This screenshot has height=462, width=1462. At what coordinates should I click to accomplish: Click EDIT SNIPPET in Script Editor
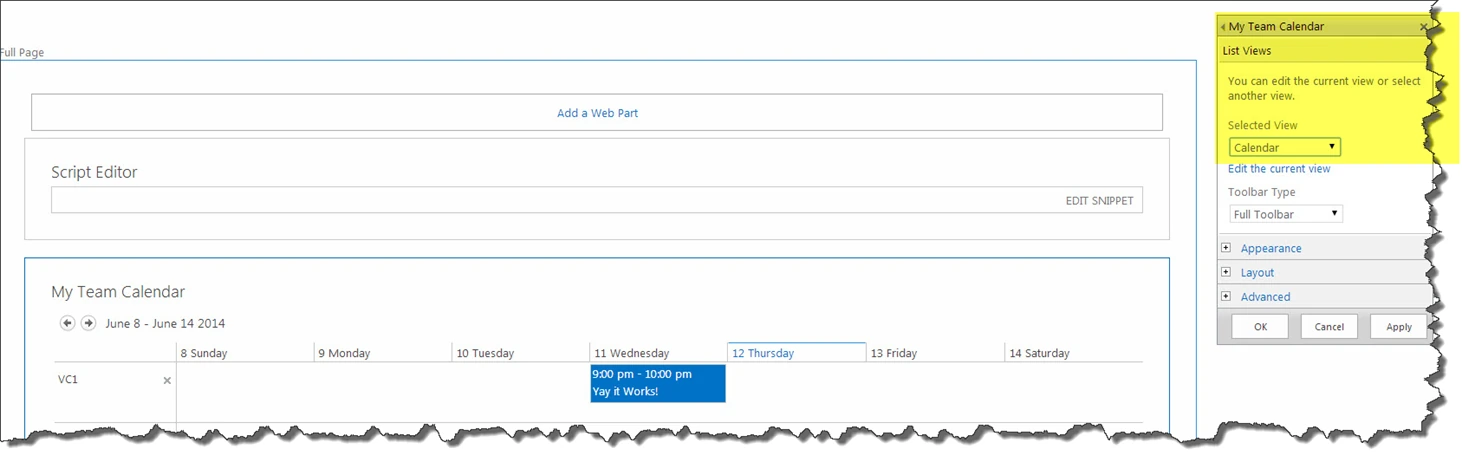1099,201
